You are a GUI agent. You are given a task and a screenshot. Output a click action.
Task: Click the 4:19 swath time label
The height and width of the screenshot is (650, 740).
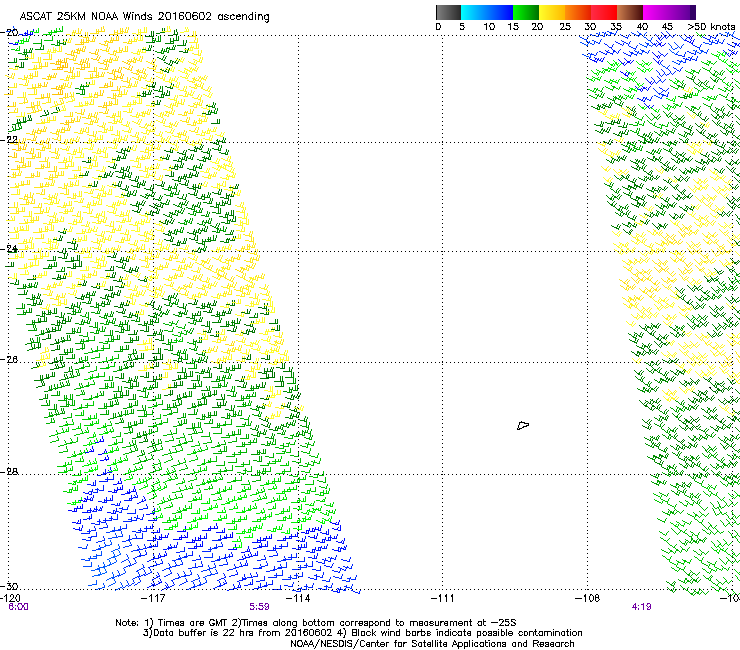pos(641,607)
